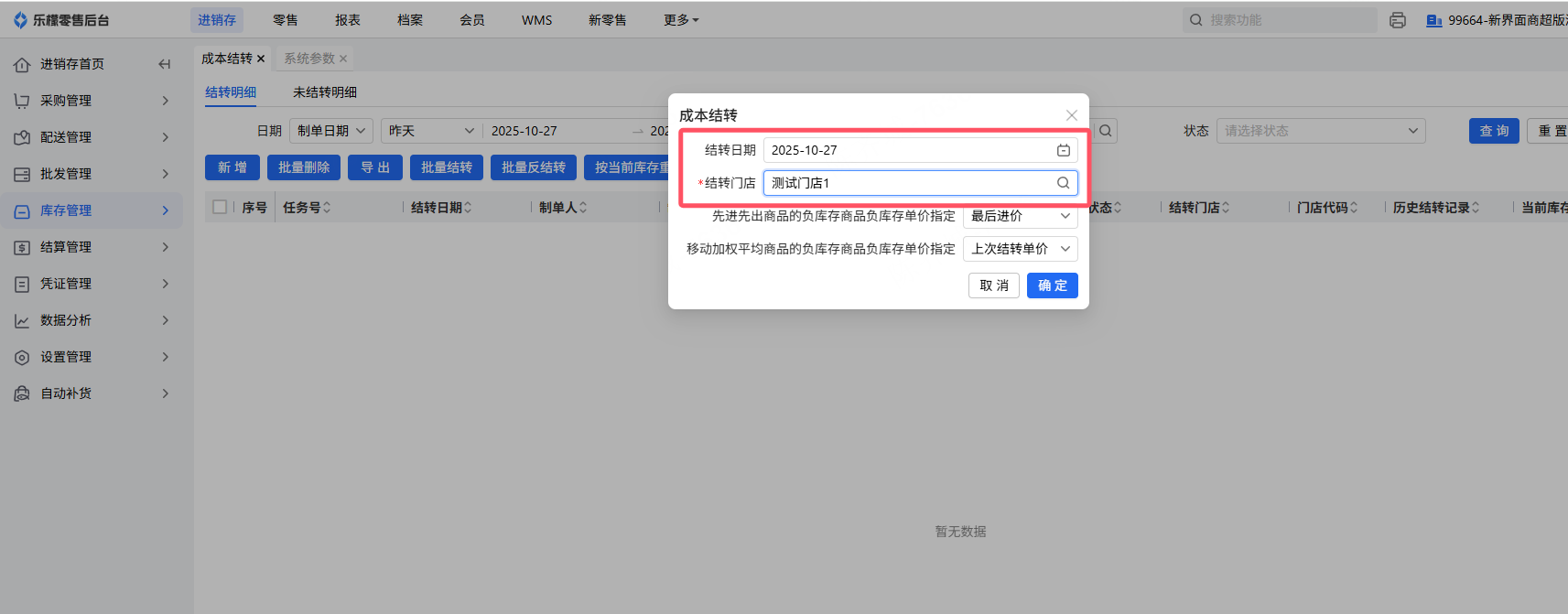1568x614 pixels.
Task: Click the search icon in 结转门店 field
Action: [1063, 183]
